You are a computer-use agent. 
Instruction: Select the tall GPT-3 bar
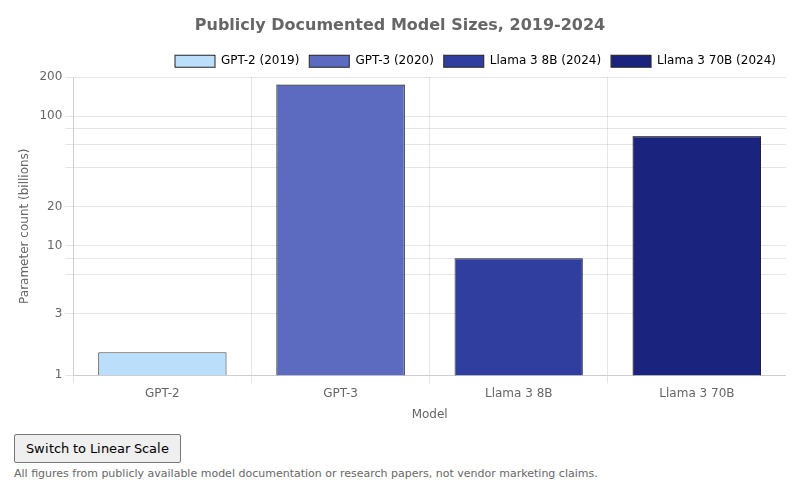coord(340,230)
